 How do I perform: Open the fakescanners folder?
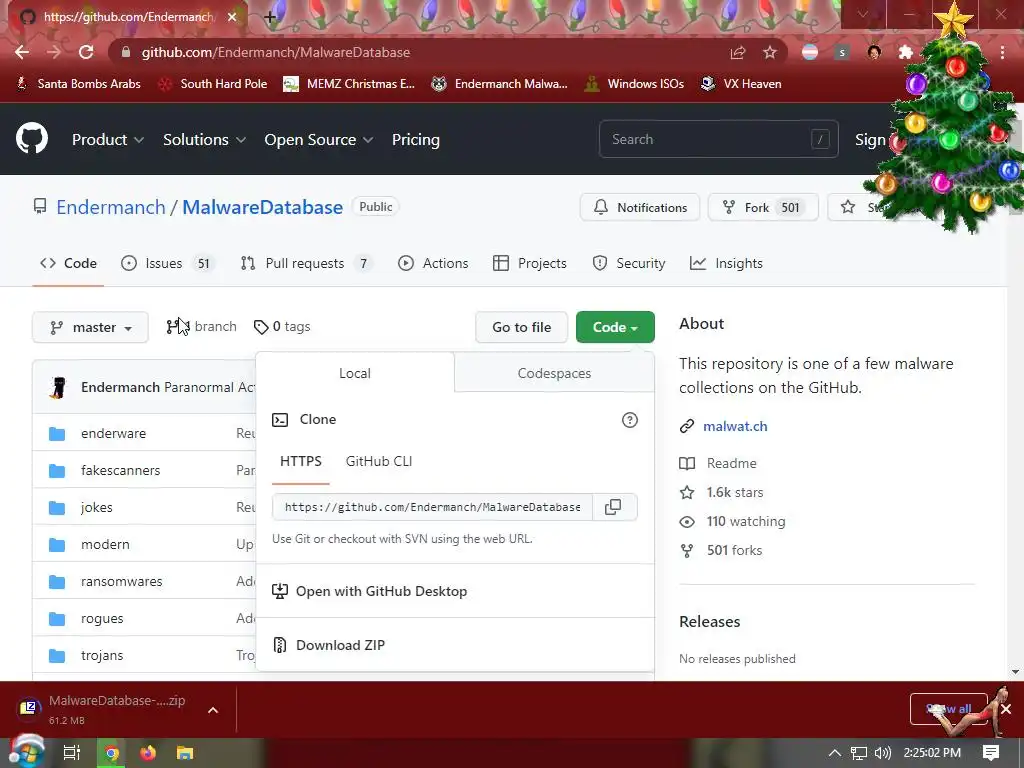point(120,470)
